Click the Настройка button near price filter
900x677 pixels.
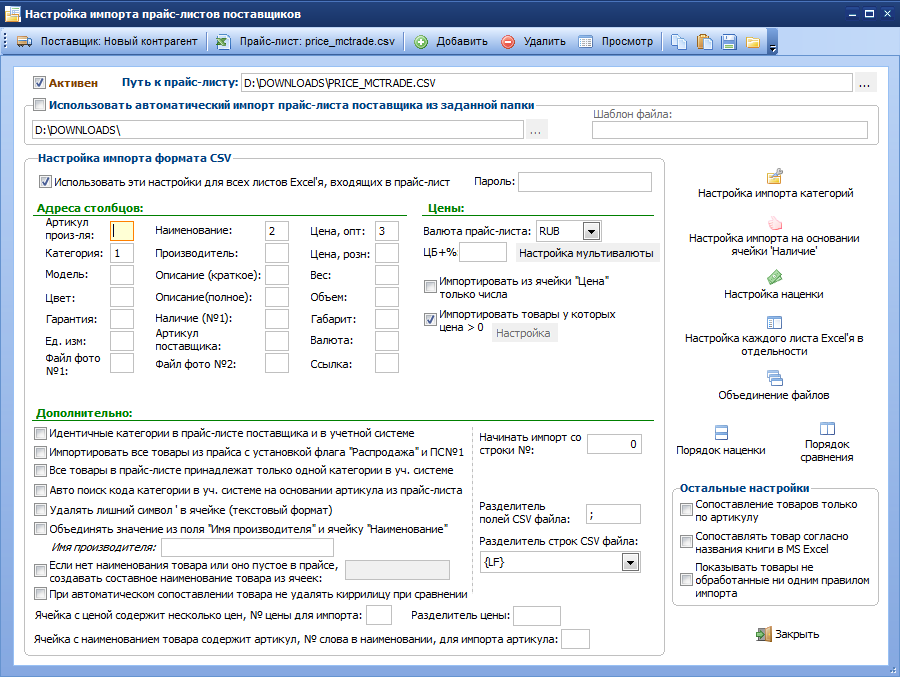[523, 333]
